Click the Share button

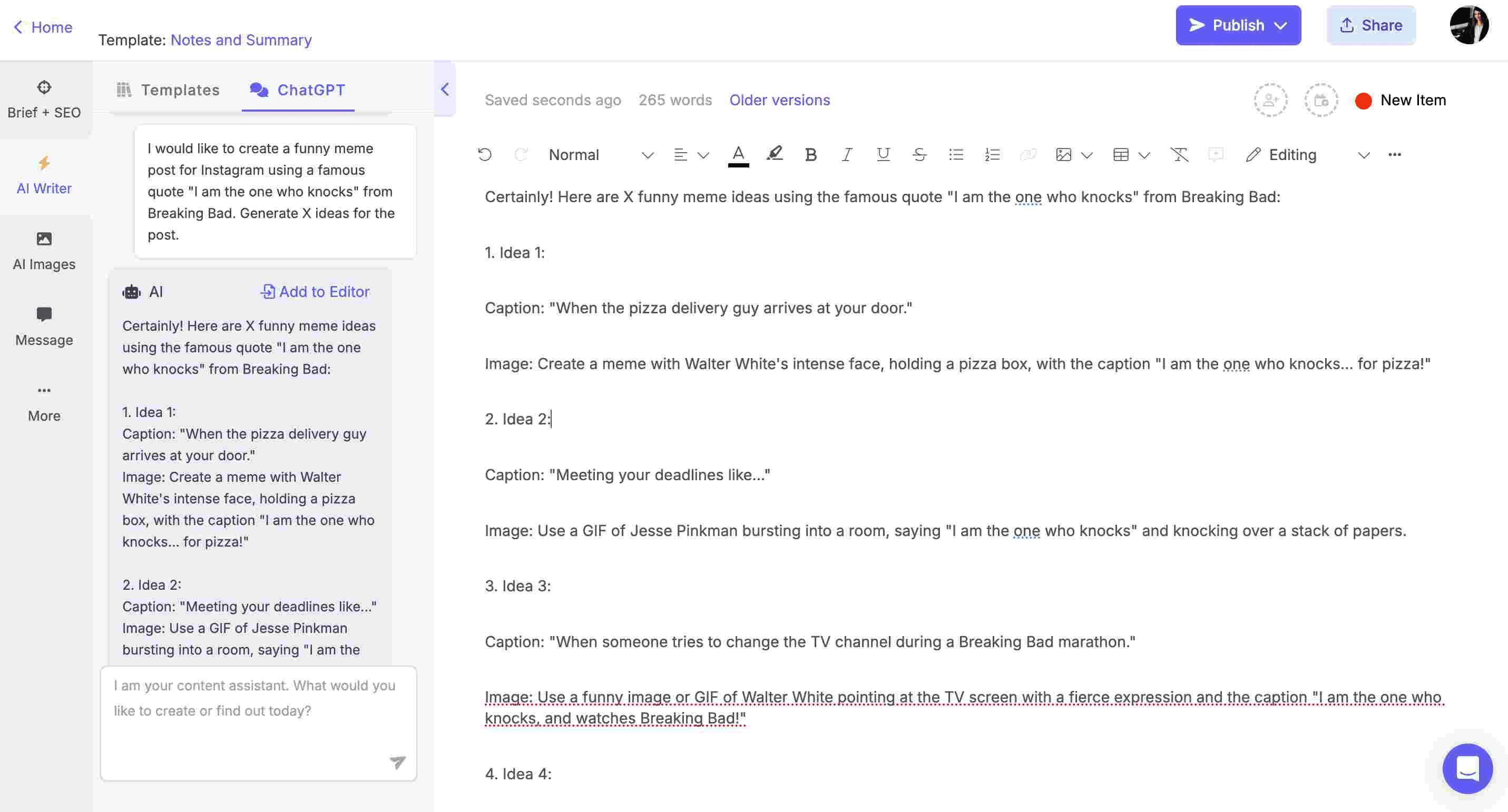[x=1370, y=25]
